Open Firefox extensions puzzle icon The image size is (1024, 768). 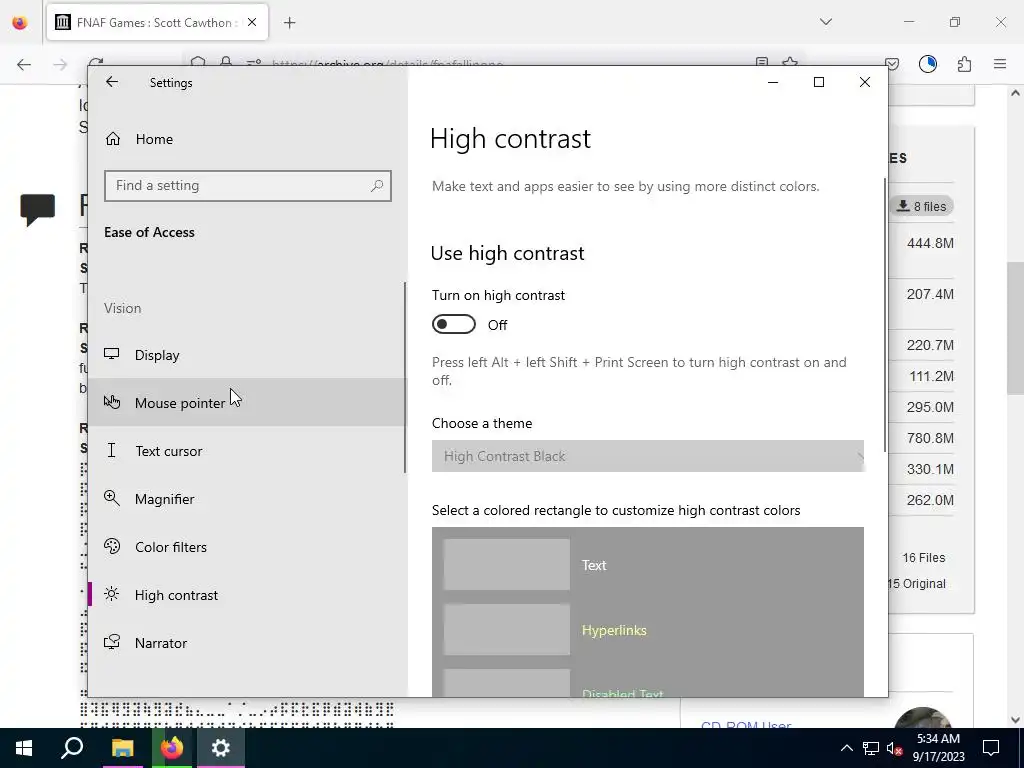coord(965,64)
